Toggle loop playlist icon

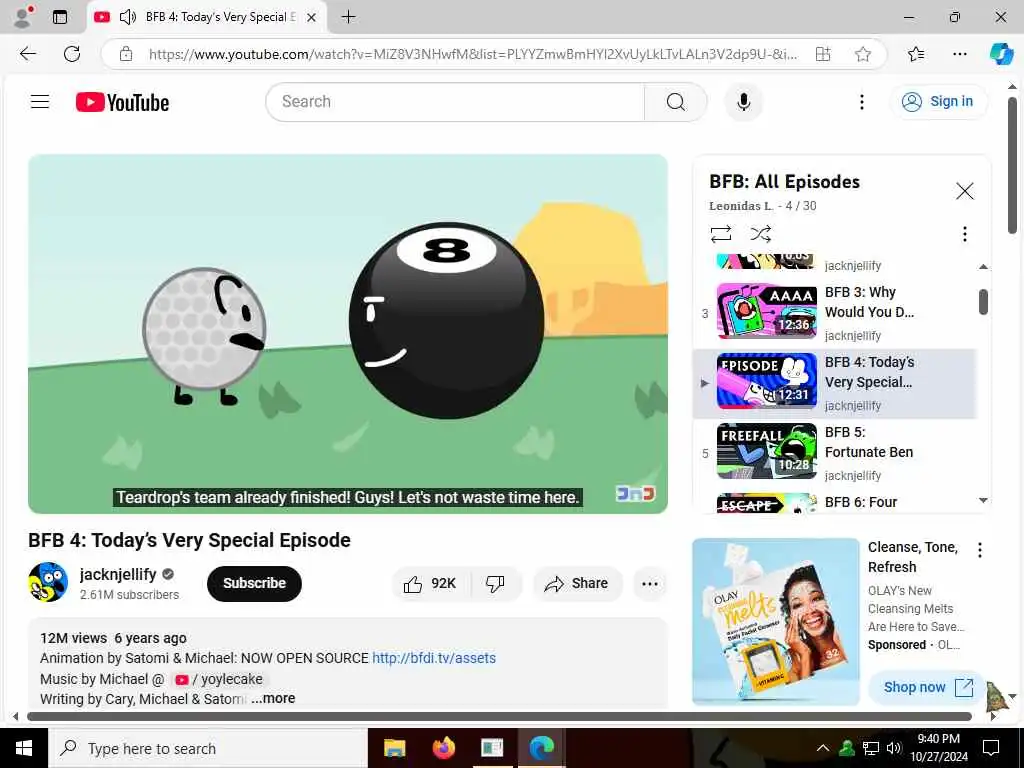click(x=721, y=234)
